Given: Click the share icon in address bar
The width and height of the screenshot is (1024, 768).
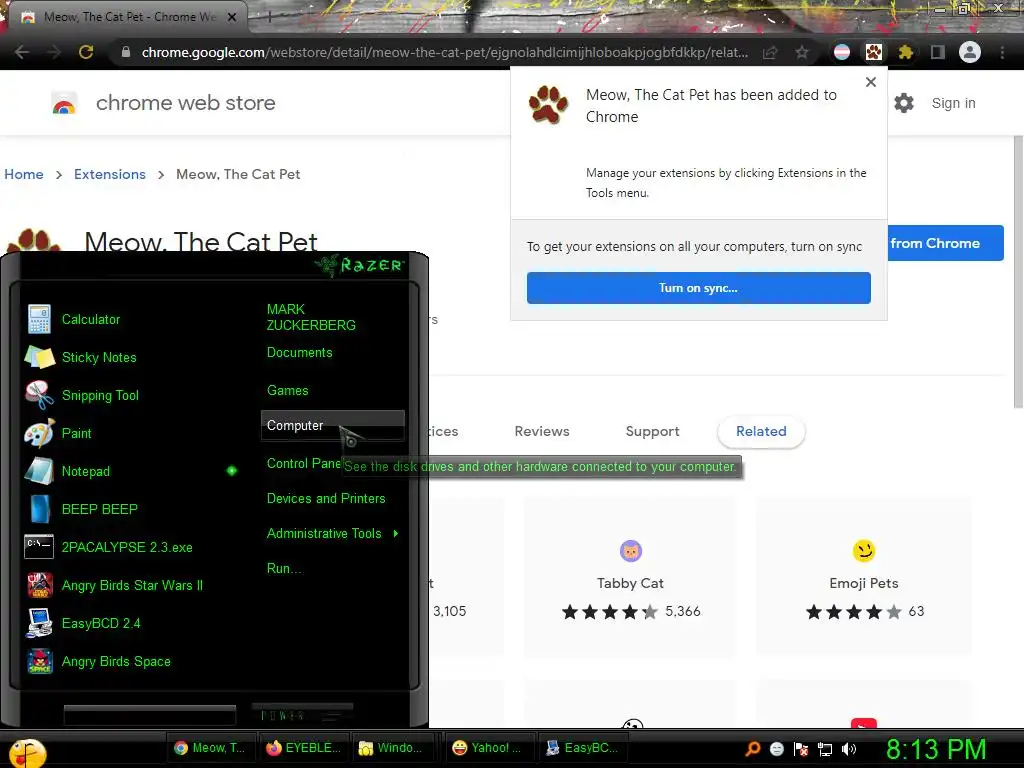Looking at the screenshot, I should point(770,52).
